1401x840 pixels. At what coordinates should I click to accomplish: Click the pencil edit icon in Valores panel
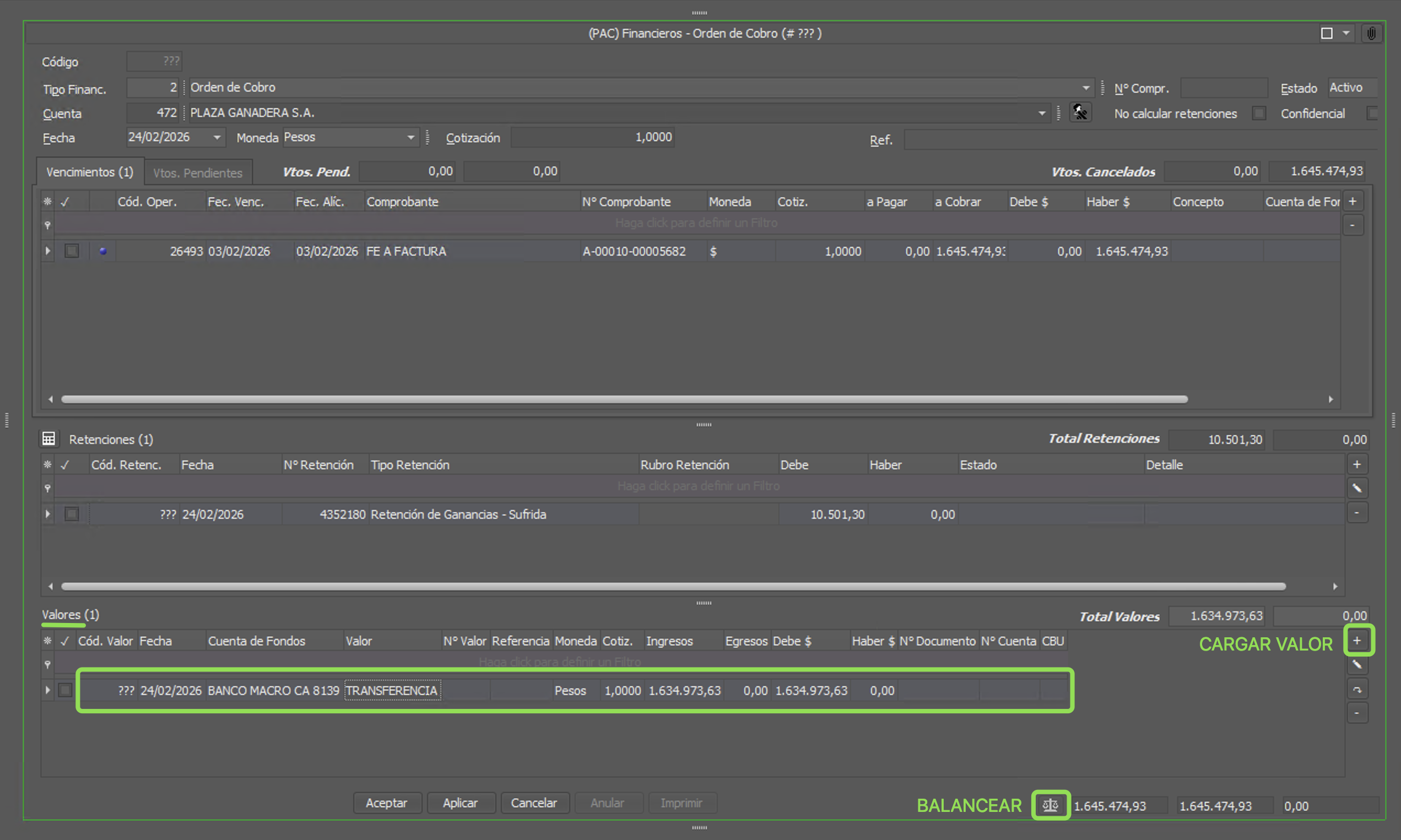pyautogui.click(x=1357, y=664)
